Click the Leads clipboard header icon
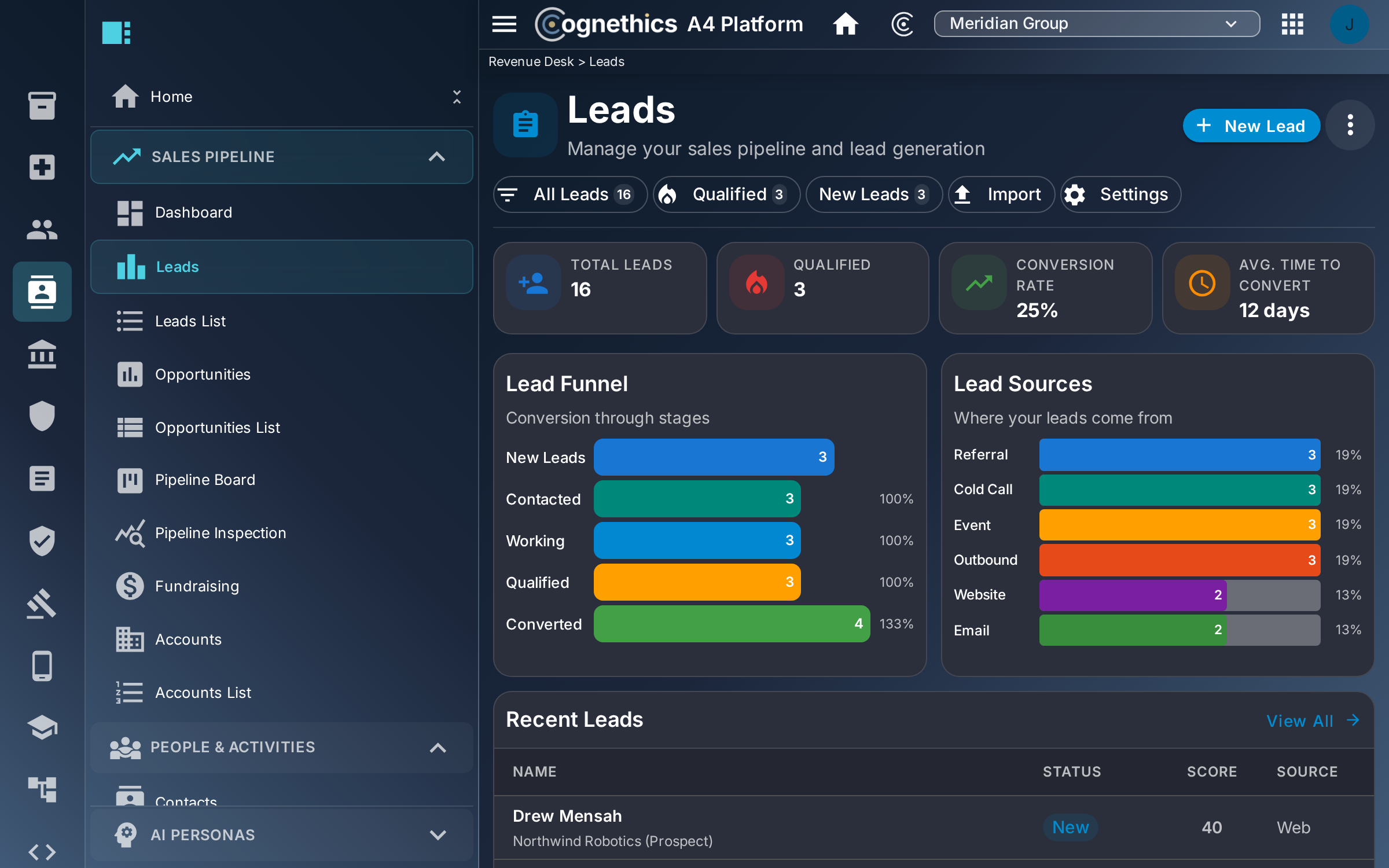 526,124
